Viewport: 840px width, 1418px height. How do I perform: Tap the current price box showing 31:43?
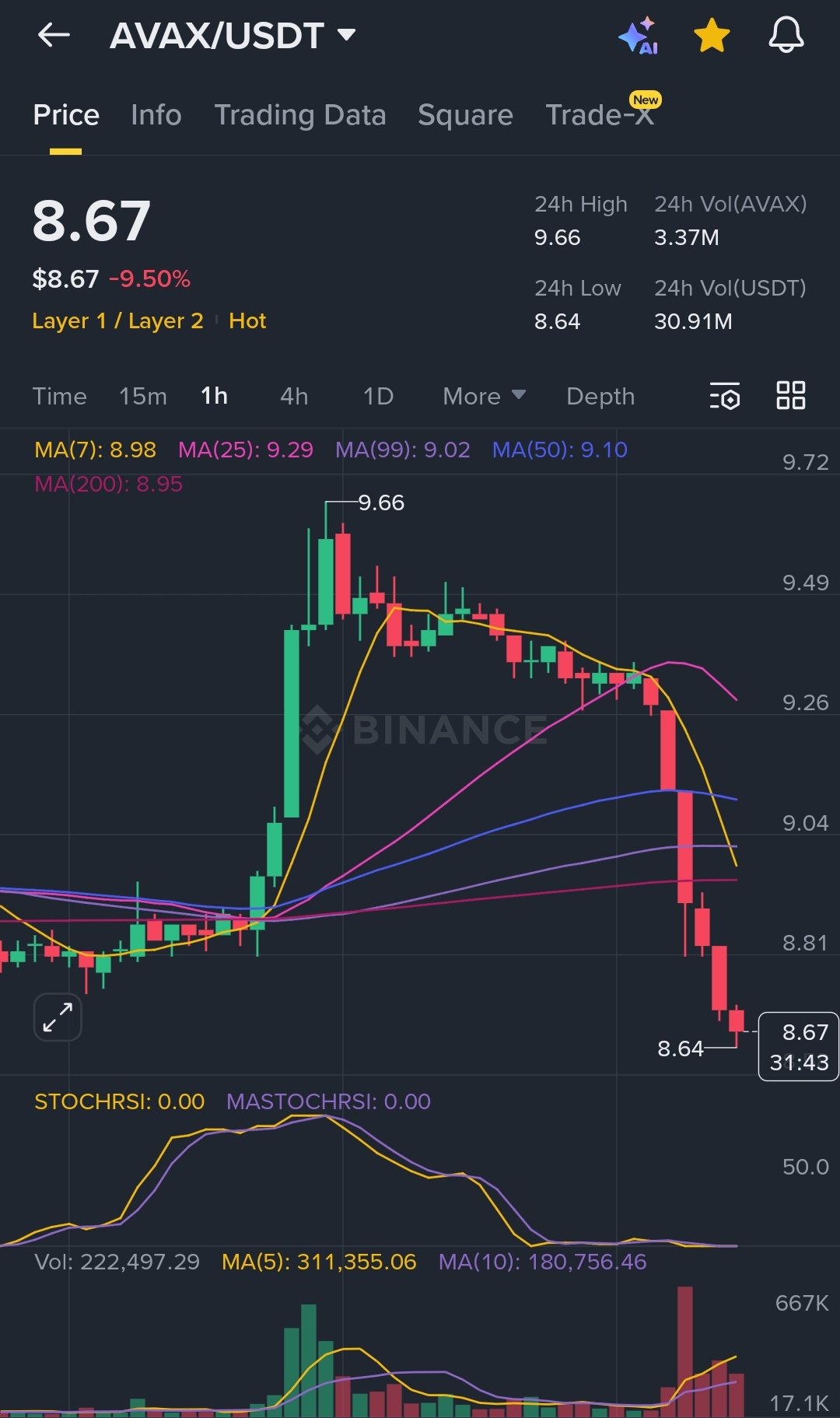pyautogui.click(x=799, y=1047)
